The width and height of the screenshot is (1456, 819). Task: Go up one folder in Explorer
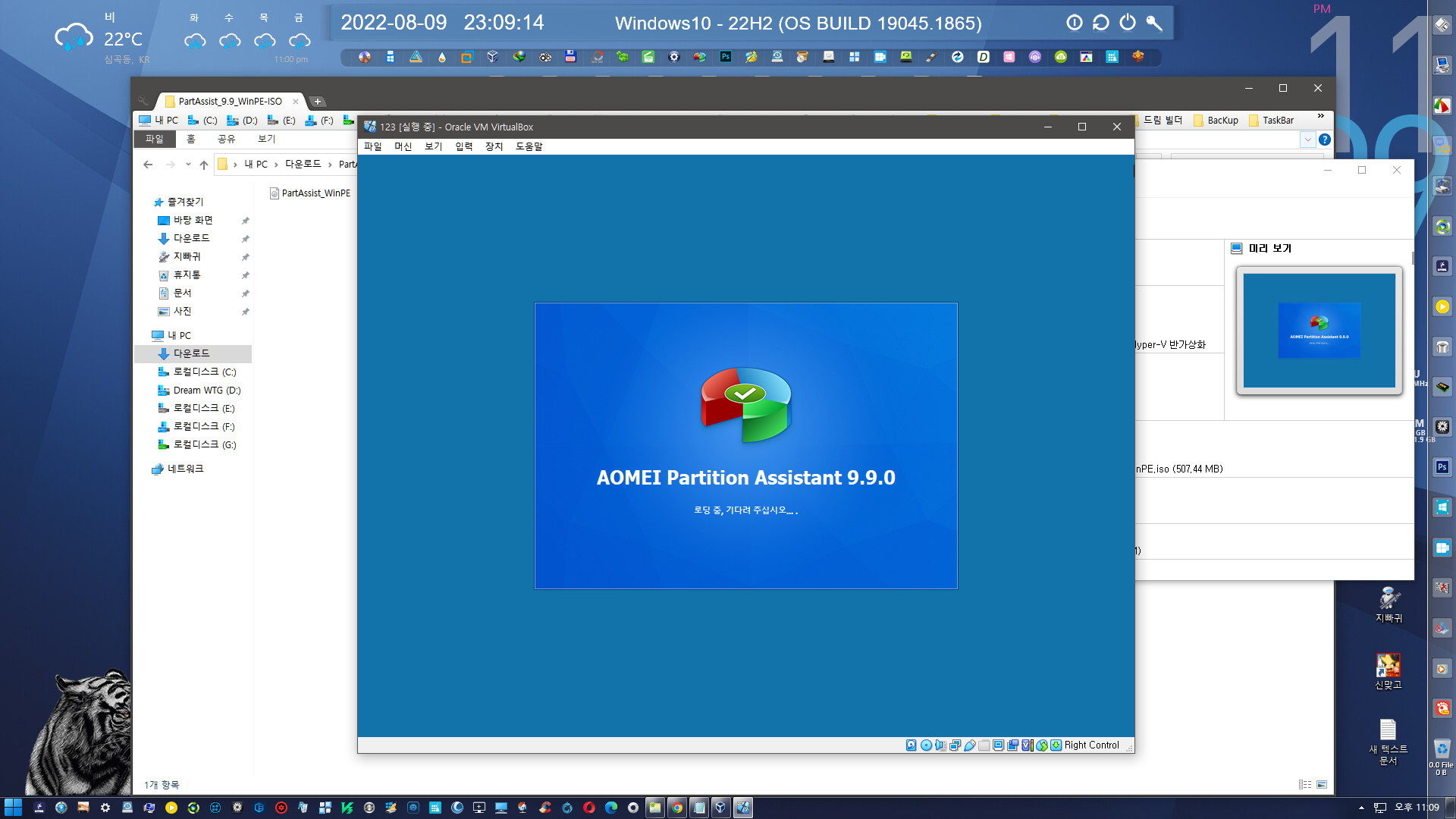click(x=204, y=165)
